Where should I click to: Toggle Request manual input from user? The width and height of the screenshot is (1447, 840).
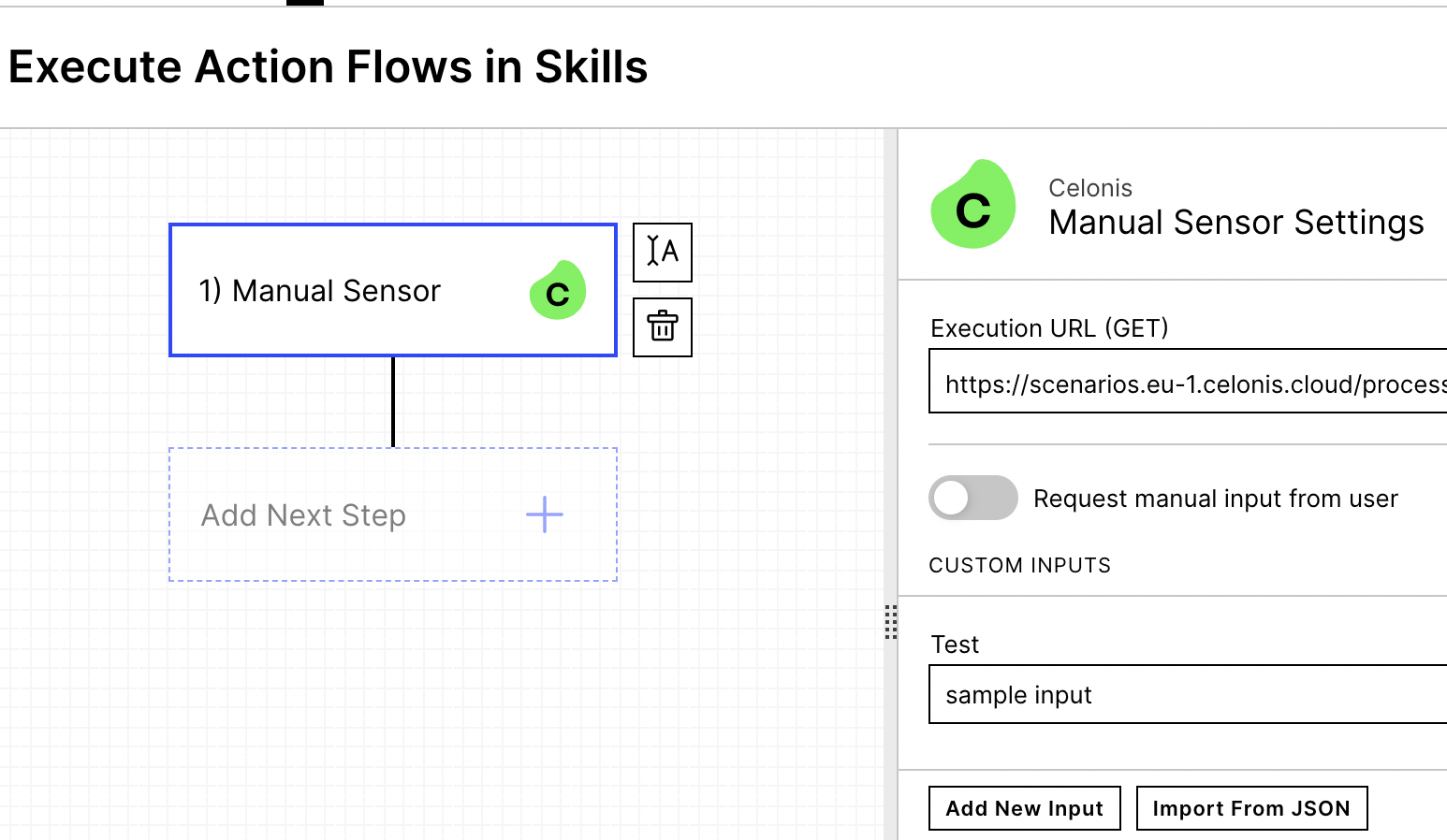click(x=973, y=498)
